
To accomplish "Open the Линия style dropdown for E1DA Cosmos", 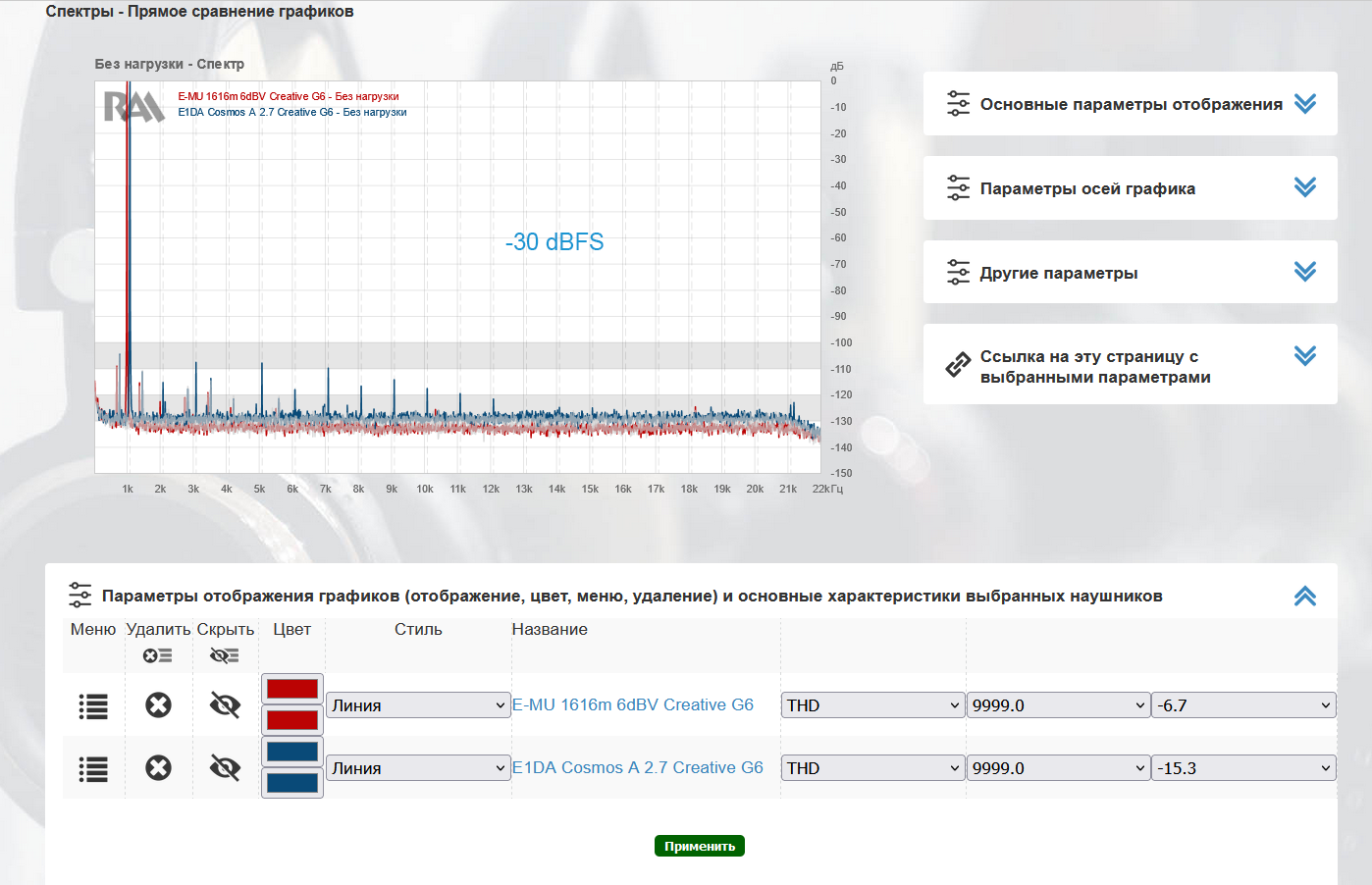I will pos(418,768).
